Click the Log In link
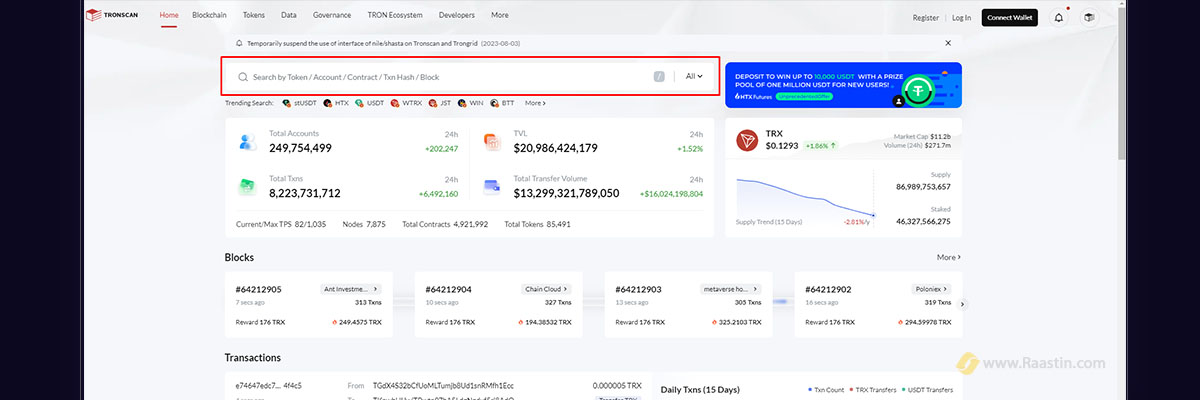The height and width of the screenshot is (400, 1200). coord(961,18)
